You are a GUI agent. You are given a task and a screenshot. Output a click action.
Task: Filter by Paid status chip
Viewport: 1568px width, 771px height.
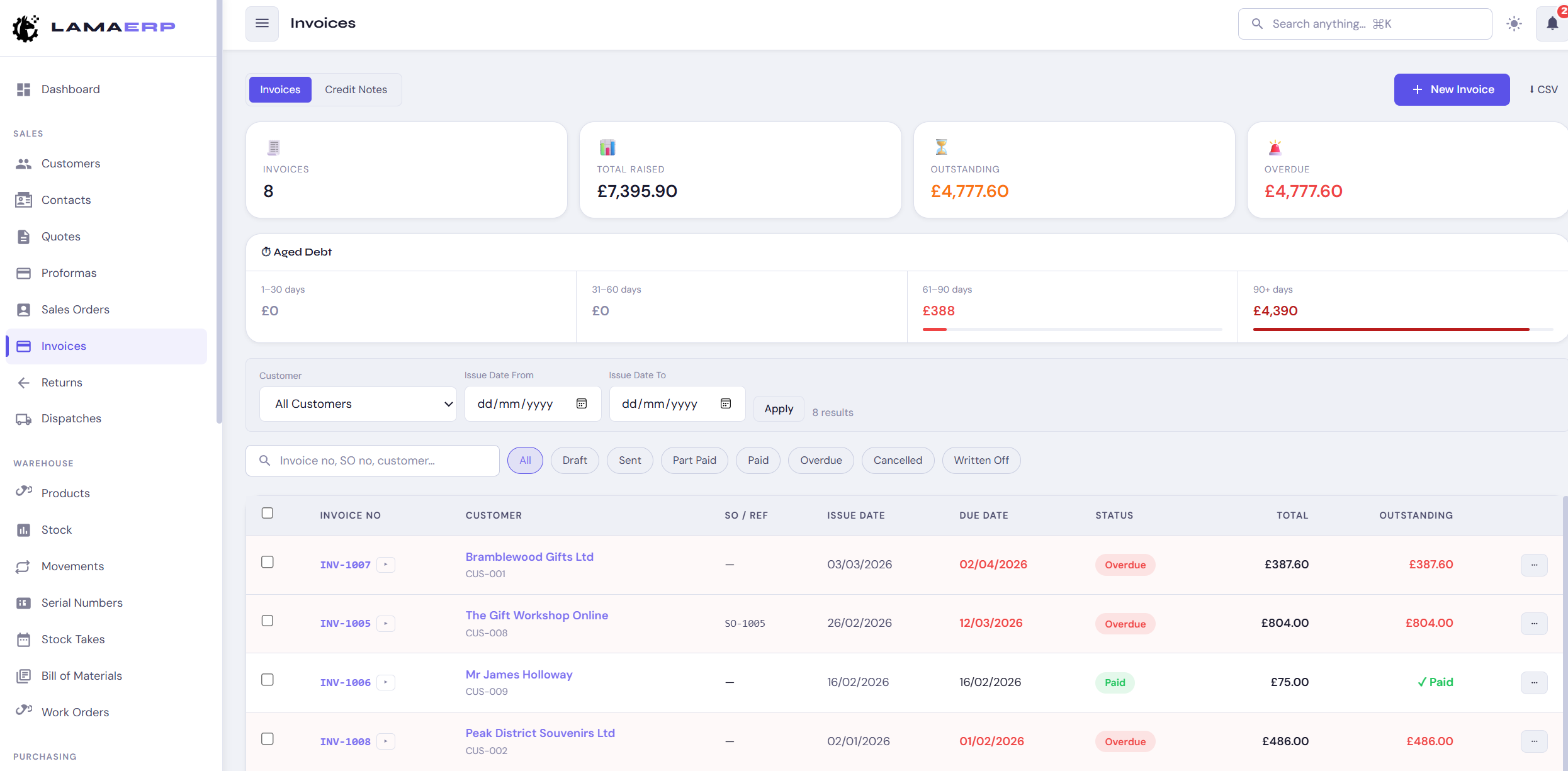point(758,460)
